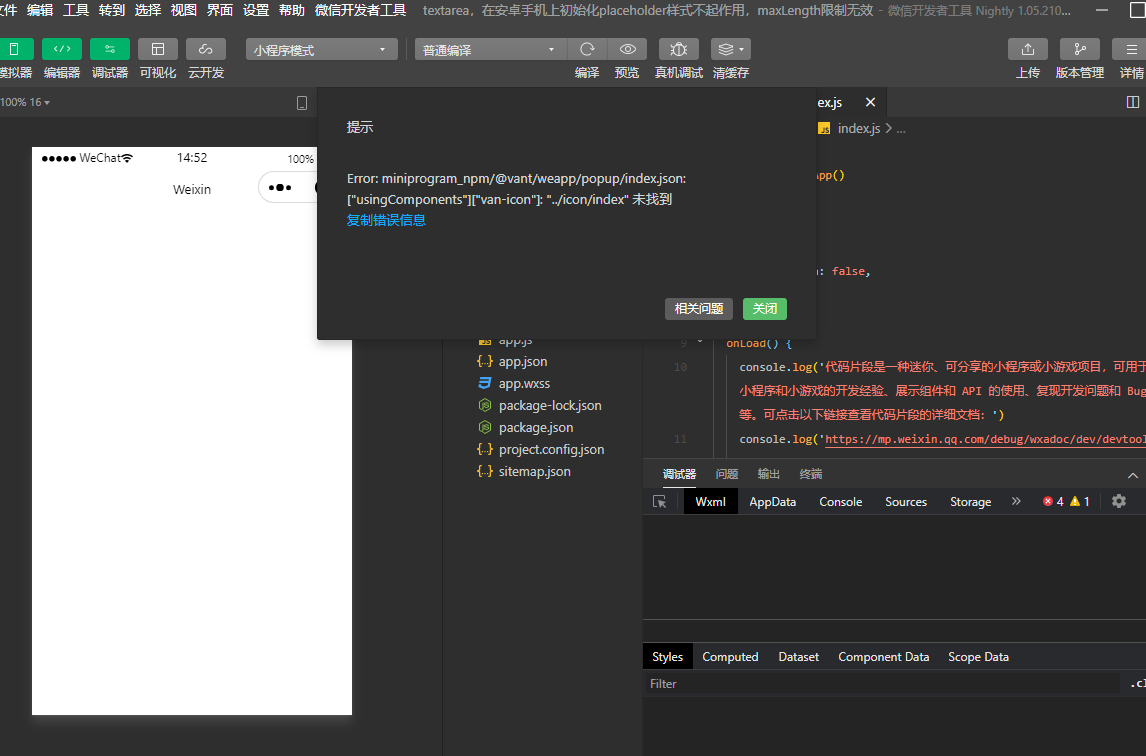
Task: Select the Styles tab
Action: [x=667, y=657]
